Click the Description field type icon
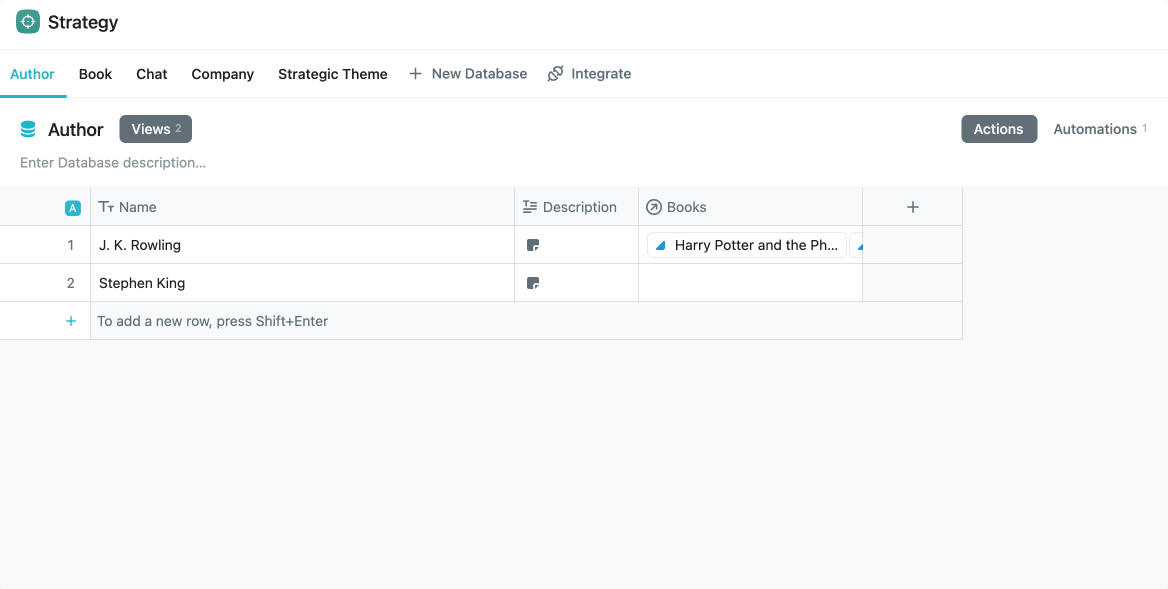Screen dimensions: 1168x589 530,206
